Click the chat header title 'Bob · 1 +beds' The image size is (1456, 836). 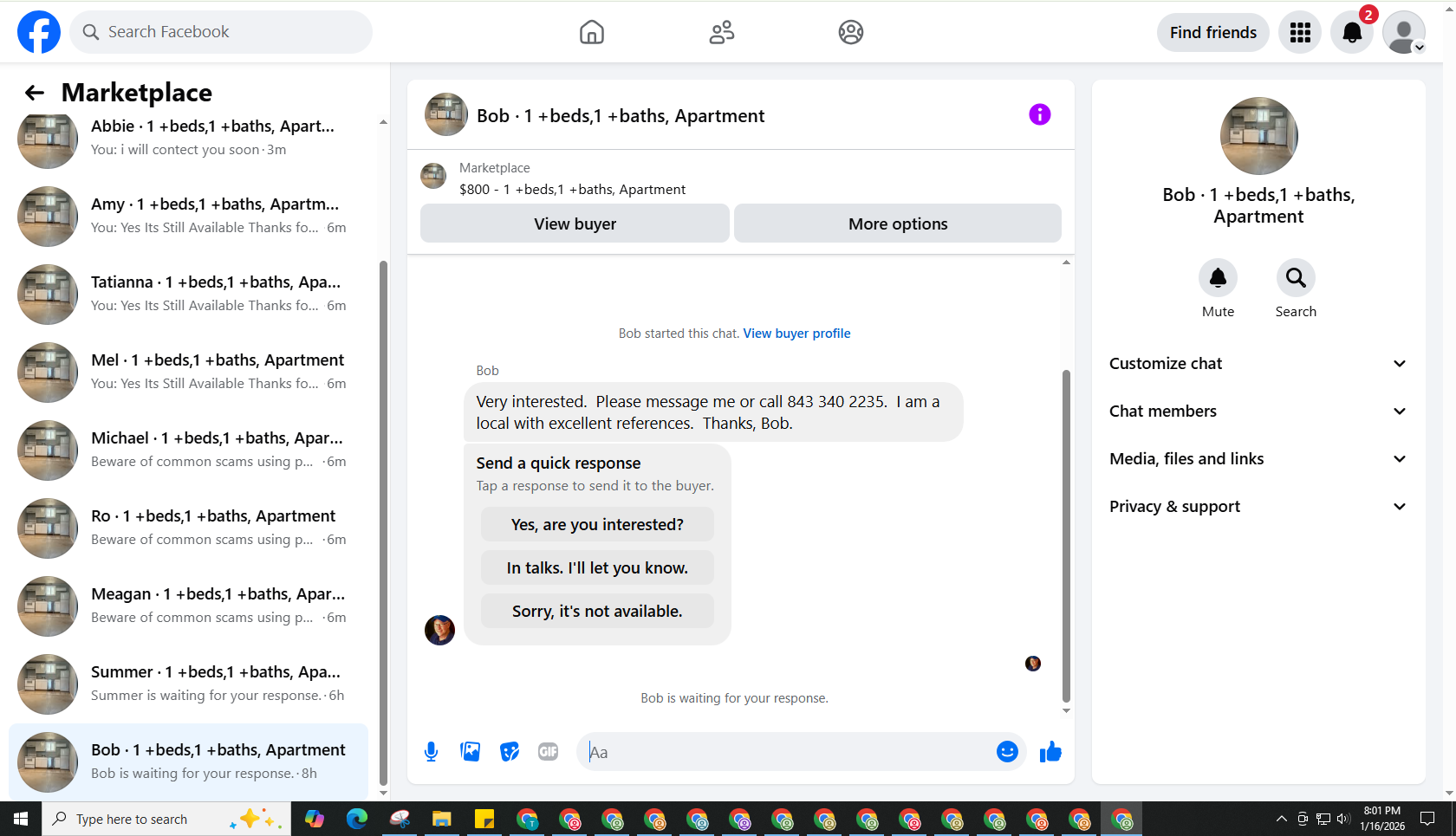click(621, 116)
